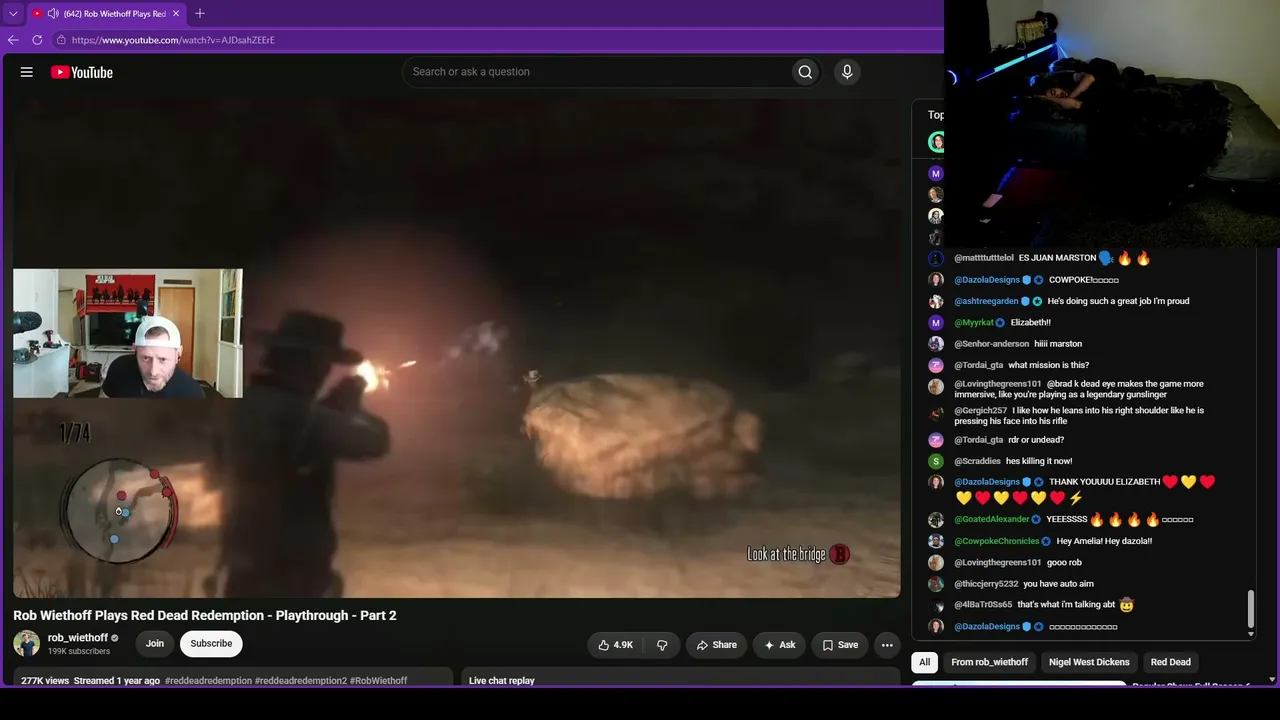1280x720 pixels.
Task: Click the 'Elizabeth!!' chat message
Action: [x=1031, y=323]
